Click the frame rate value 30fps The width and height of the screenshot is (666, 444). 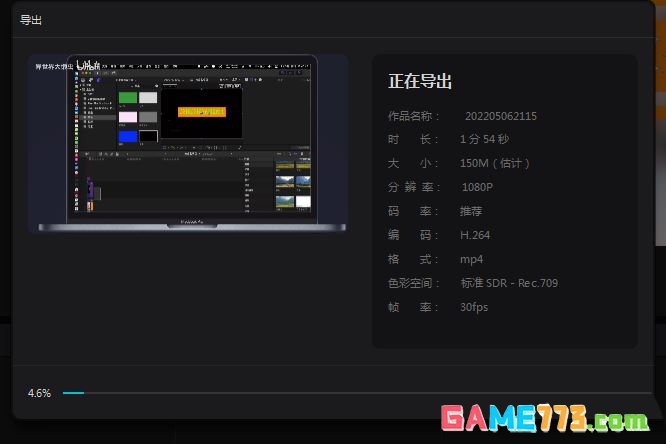[x=474, y=307]
